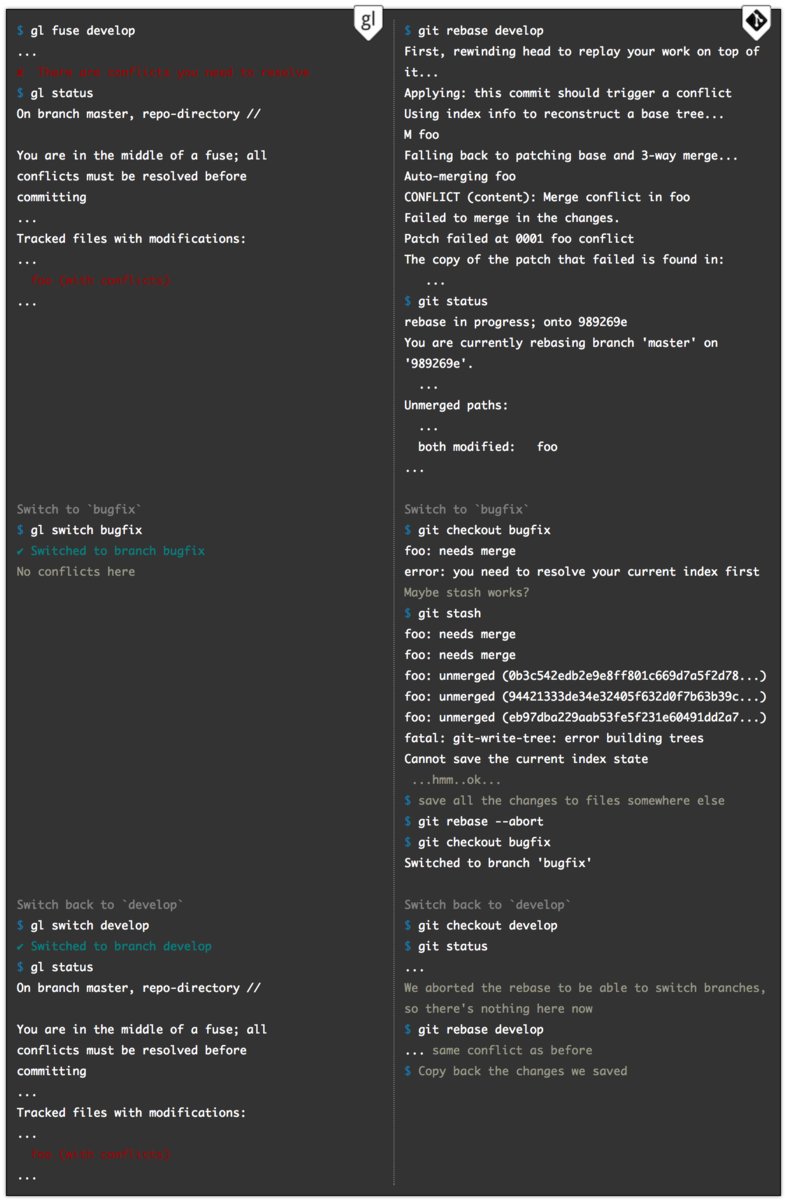Click the checkmark before 'Switched to branch develop'
The image size is (785, 1200).
[21, 946]
